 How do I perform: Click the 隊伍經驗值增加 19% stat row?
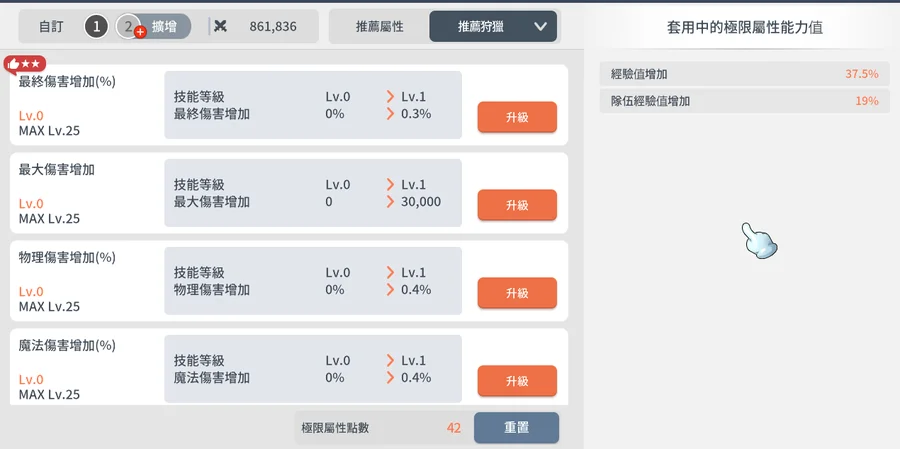click(744, 101)
